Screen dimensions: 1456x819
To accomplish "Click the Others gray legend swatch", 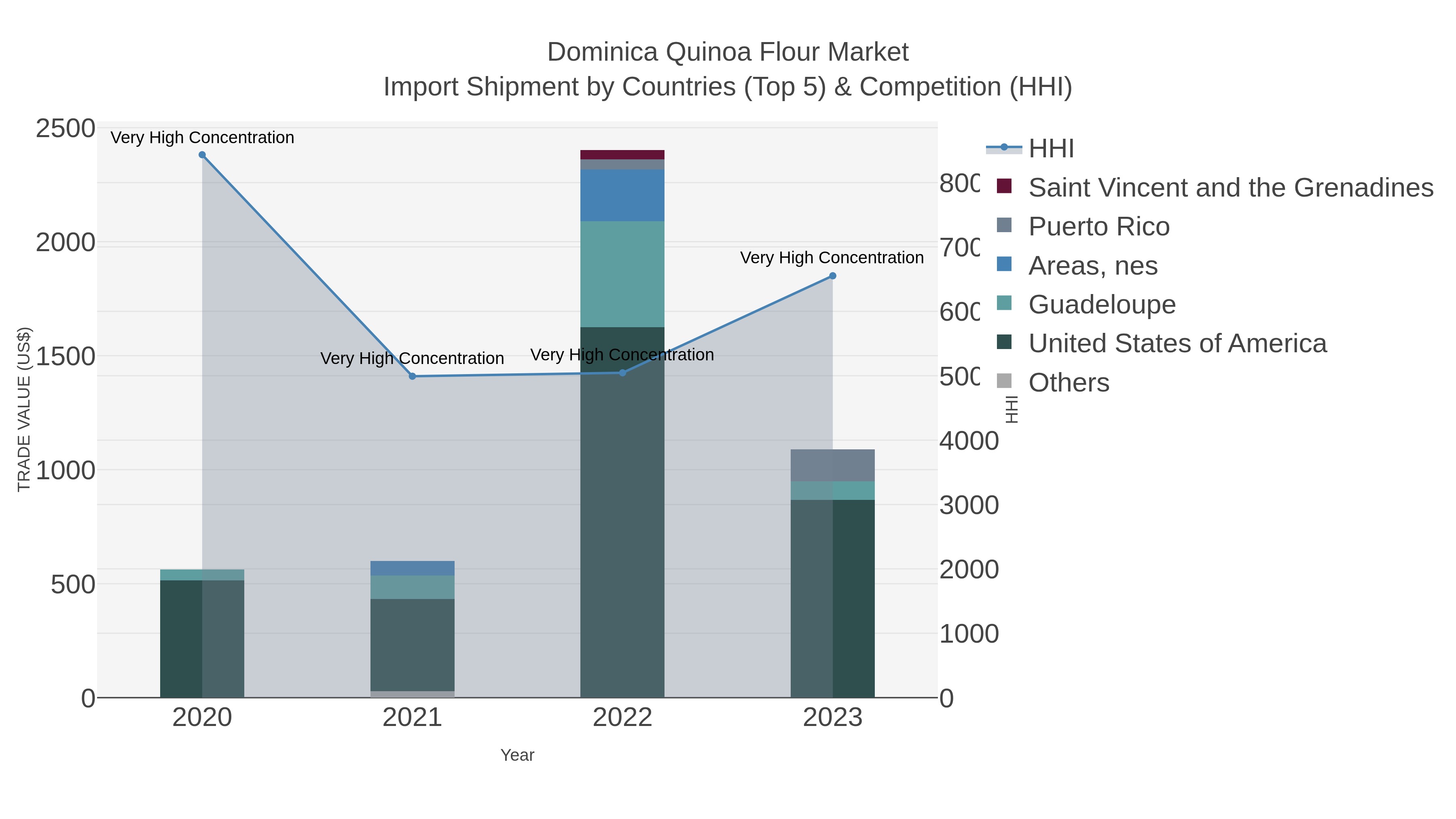I will pyautogui.click(x=1004, y=381).
